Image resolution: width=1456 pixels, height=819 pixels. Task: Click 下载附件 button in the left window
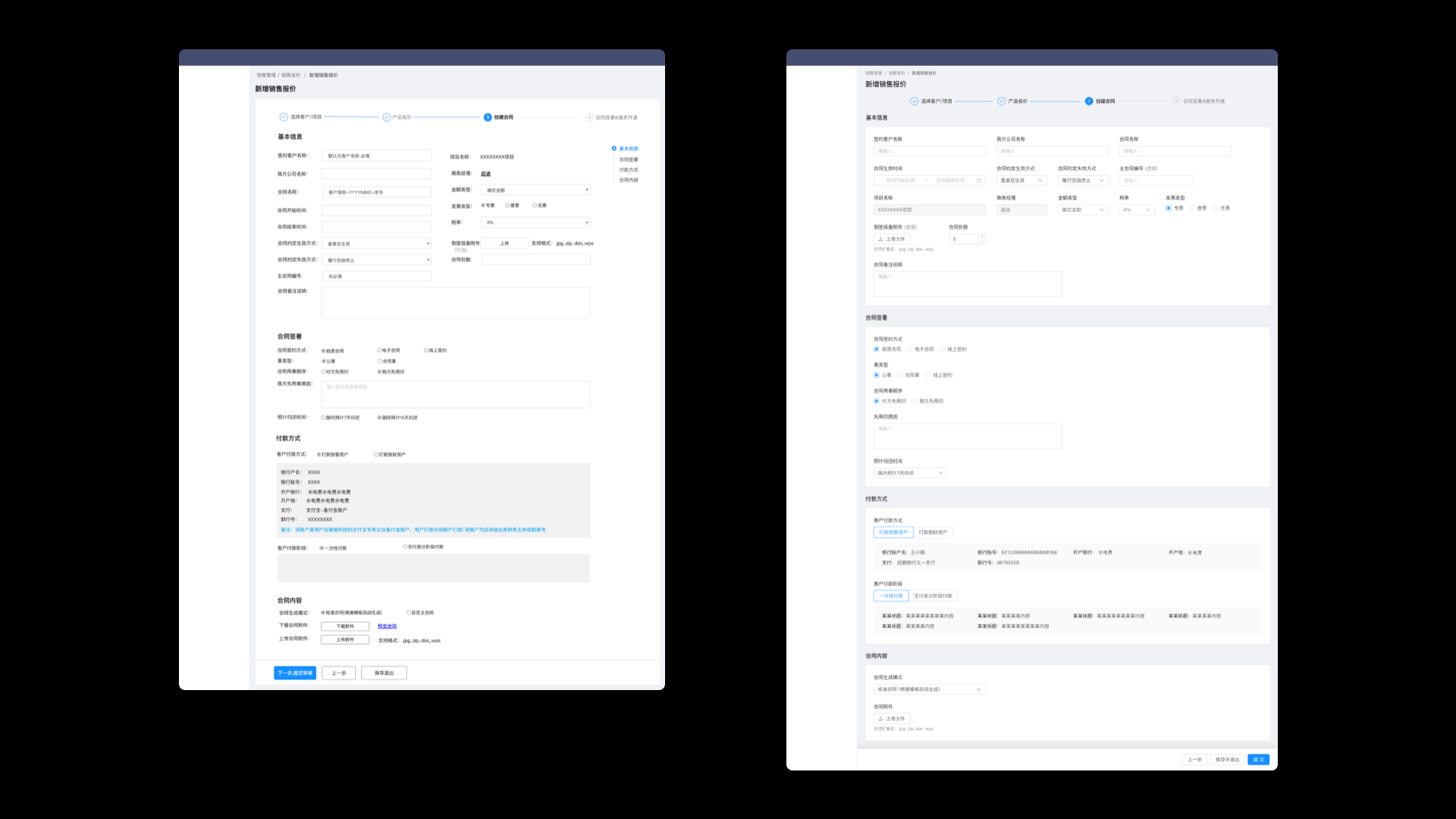point(345,626)
